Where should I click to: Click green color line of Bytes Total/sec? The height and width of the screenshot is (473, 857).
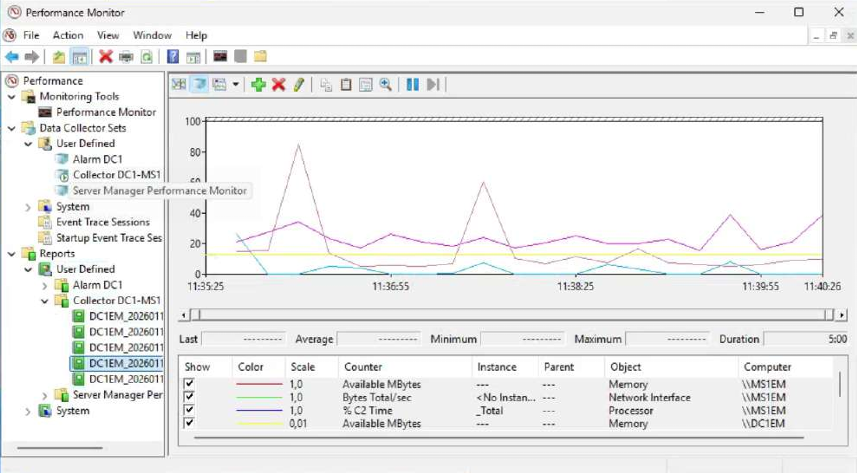tap(259, 397)
